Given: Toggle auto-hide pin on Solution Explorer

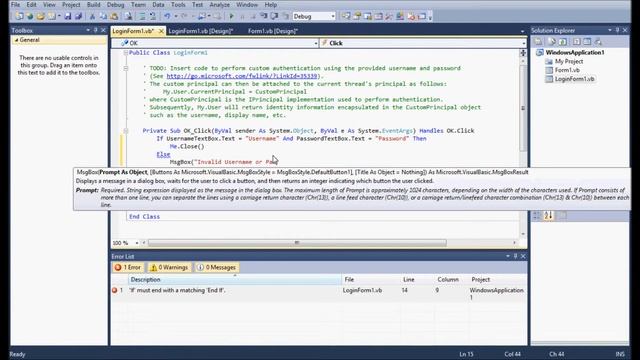Looking at the screenshot, I should pyautogui.click(x=617, y=30).
